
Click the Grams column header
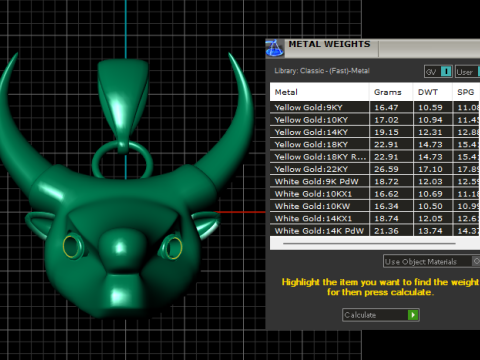click(x=391, y=92)
